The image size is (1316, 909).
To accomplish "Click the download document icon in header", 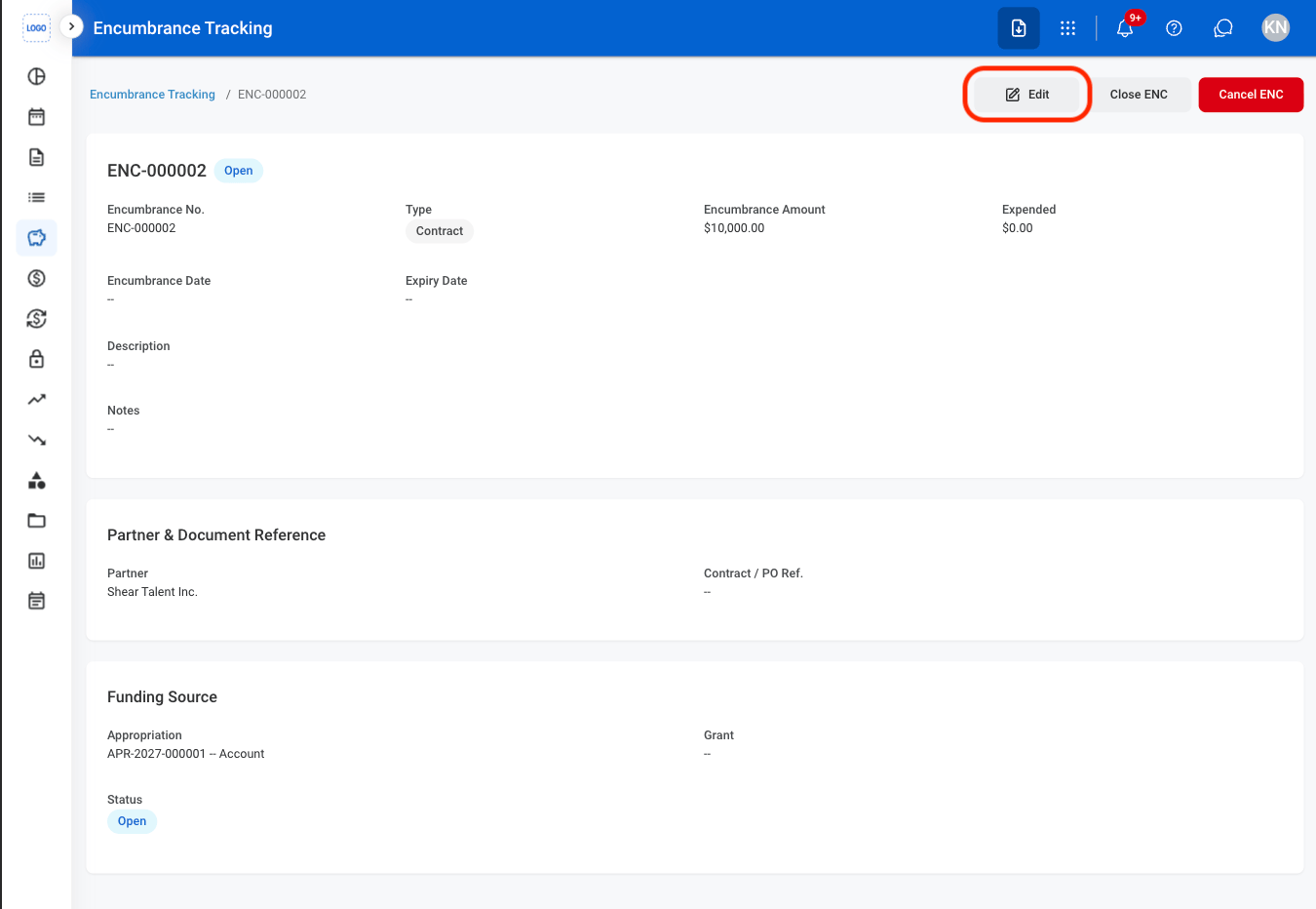I will point(1019,28).
